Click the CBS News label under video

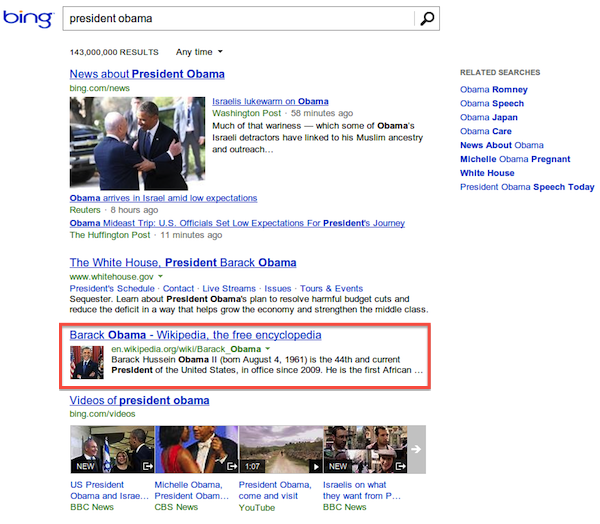(176, 507)
